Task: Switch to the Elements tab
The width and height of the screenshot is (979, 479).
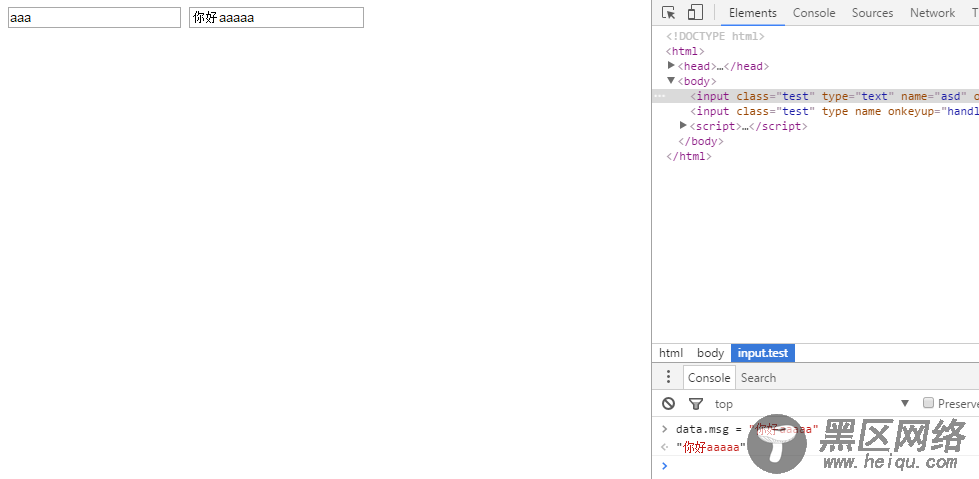Action: click(x=752, y=12)
